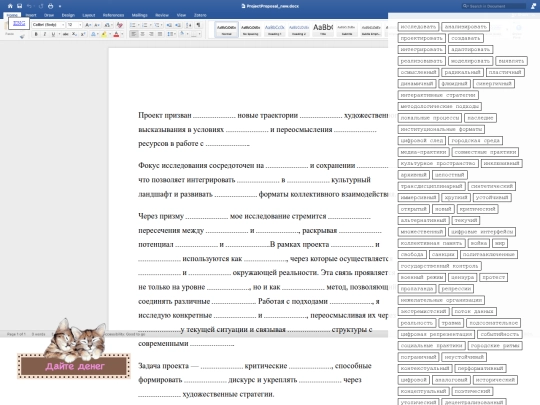Select Align Right paragraph alignment
Screen dimensions: 540x405
click(151, 34)
